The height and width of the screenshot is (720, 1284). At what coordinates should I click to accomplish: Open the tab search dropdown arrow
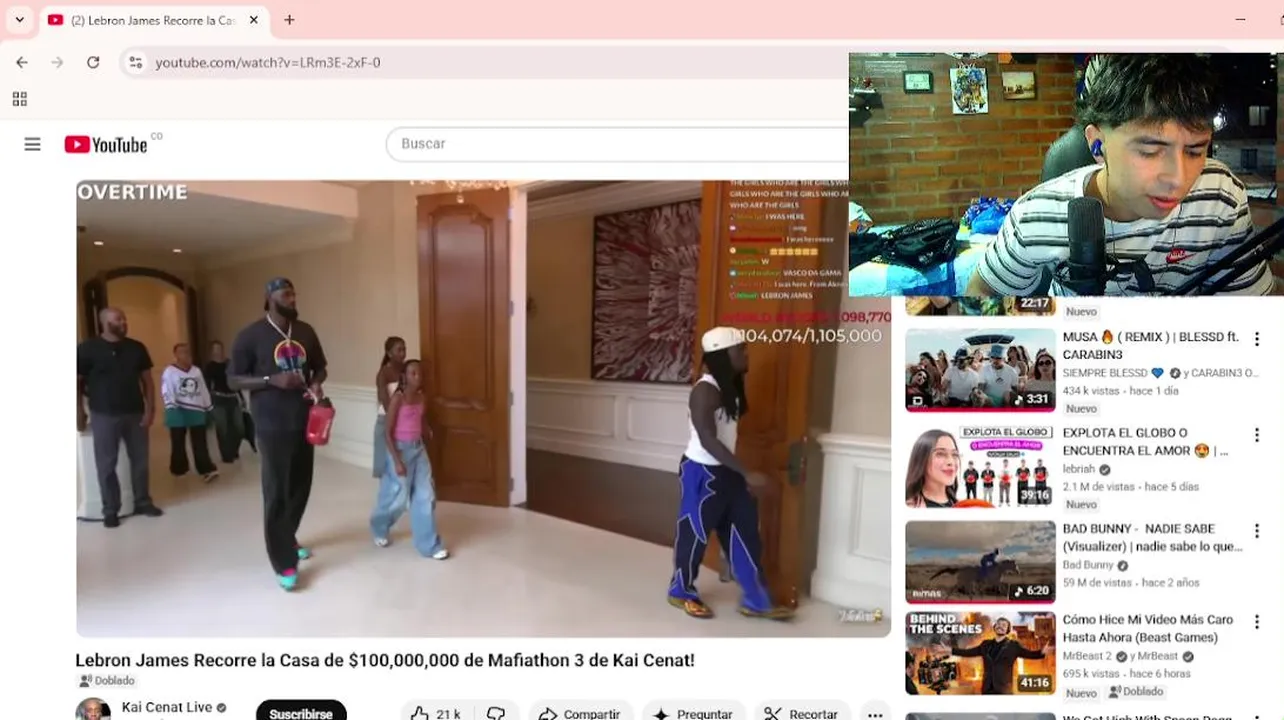[x=19, y=20]
